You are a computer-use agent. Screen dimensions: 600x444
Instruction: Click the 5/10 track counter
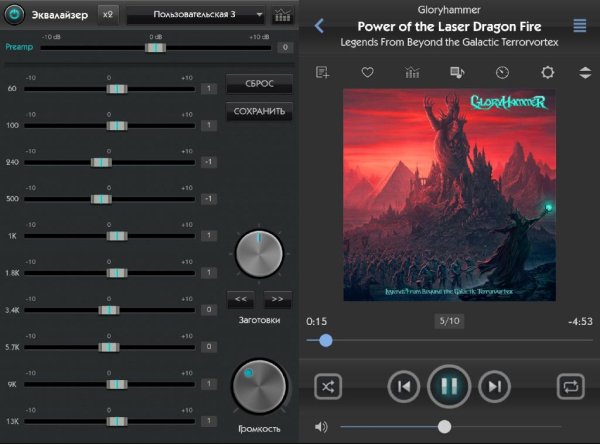point(449,321)
